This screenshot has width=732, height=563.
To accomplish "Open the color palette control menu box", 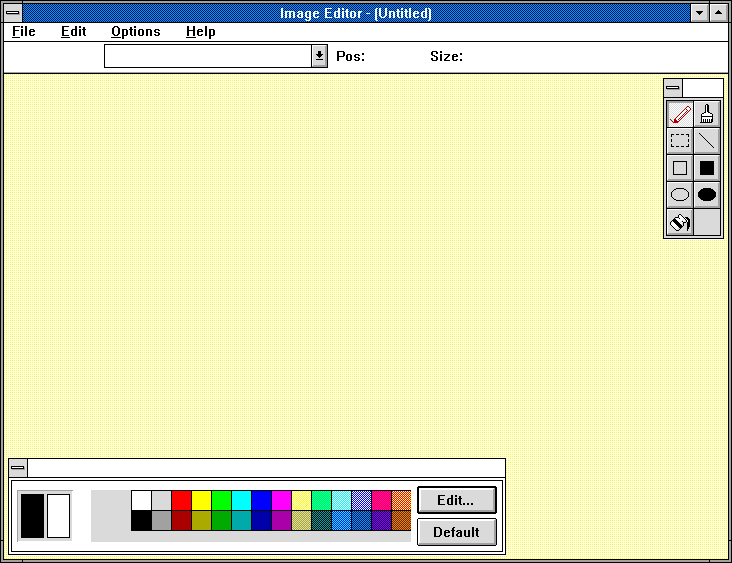I will (18, 467).
